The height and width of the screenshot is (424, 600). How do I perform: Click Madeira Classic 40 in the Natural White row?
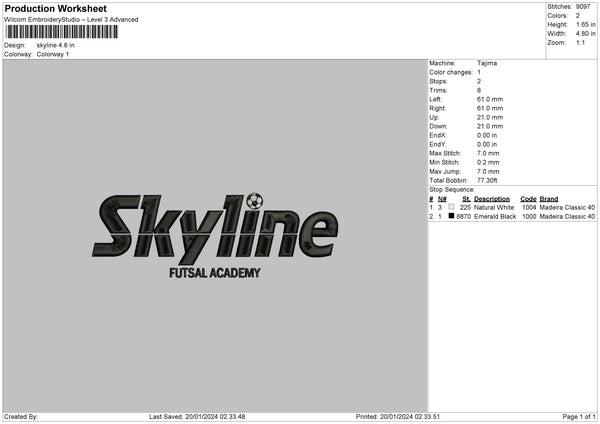point(567,207)
